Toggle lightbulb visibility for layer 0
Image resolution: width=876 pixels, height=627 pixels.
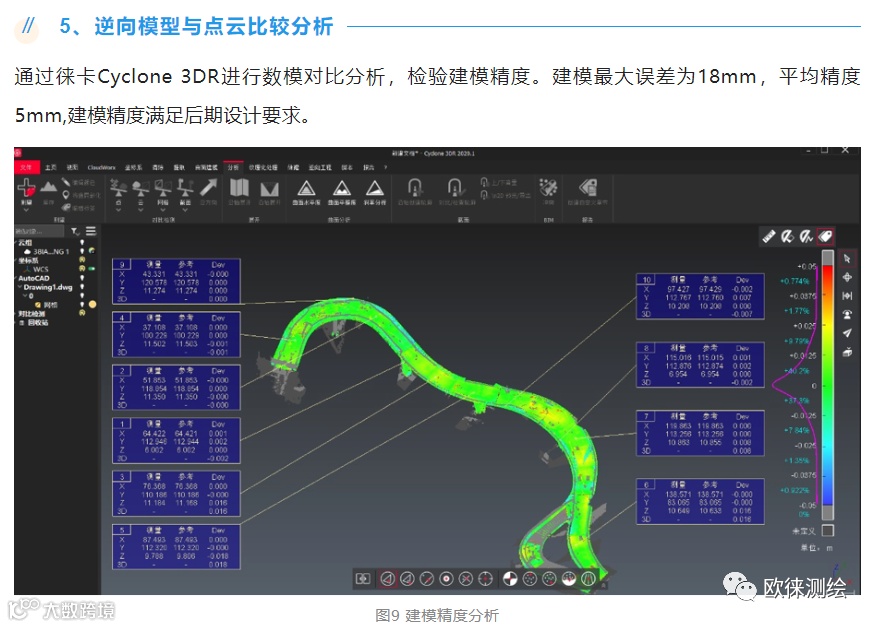82,296
